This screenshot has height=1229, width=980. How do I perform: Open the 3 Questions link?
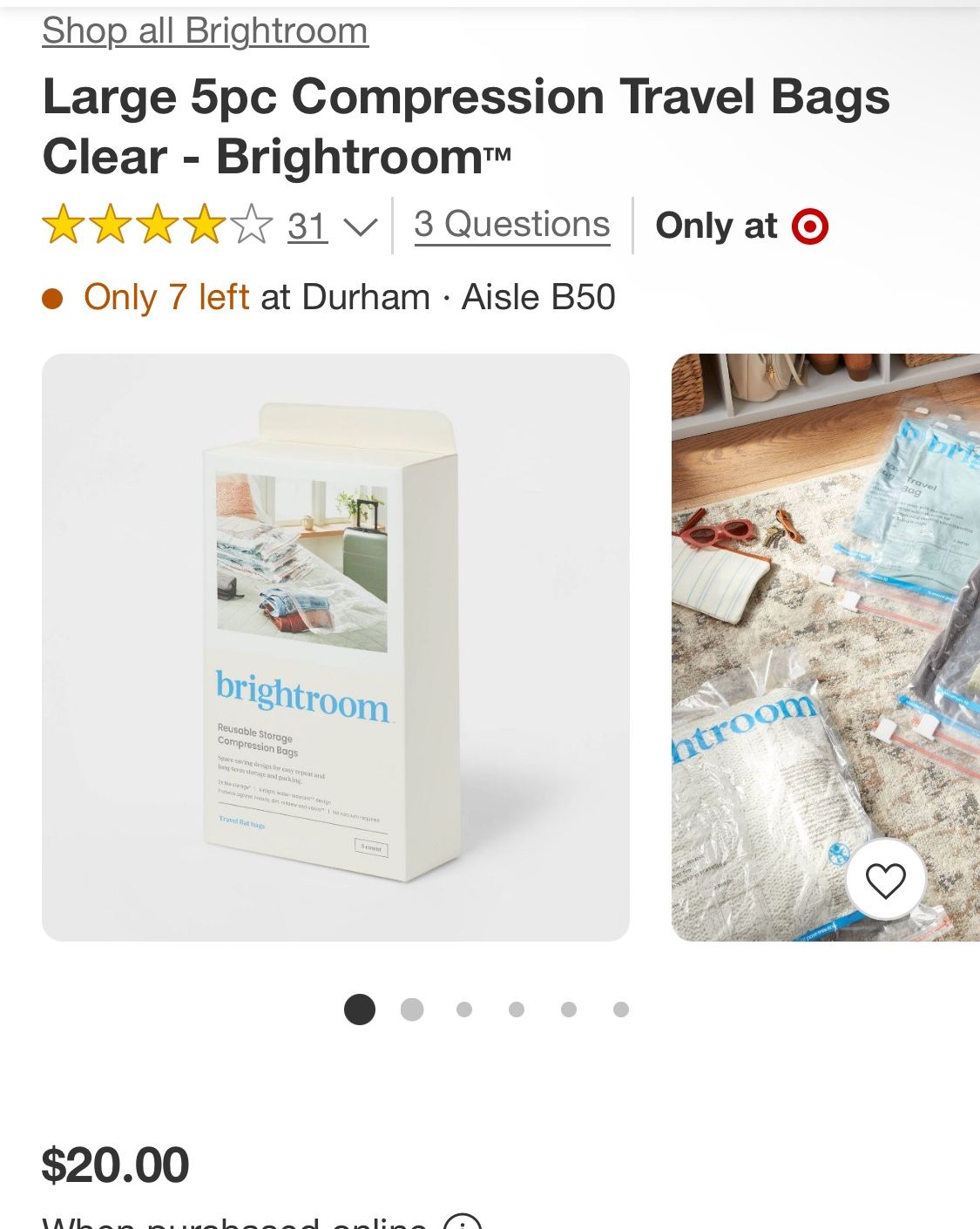[511, 225]
